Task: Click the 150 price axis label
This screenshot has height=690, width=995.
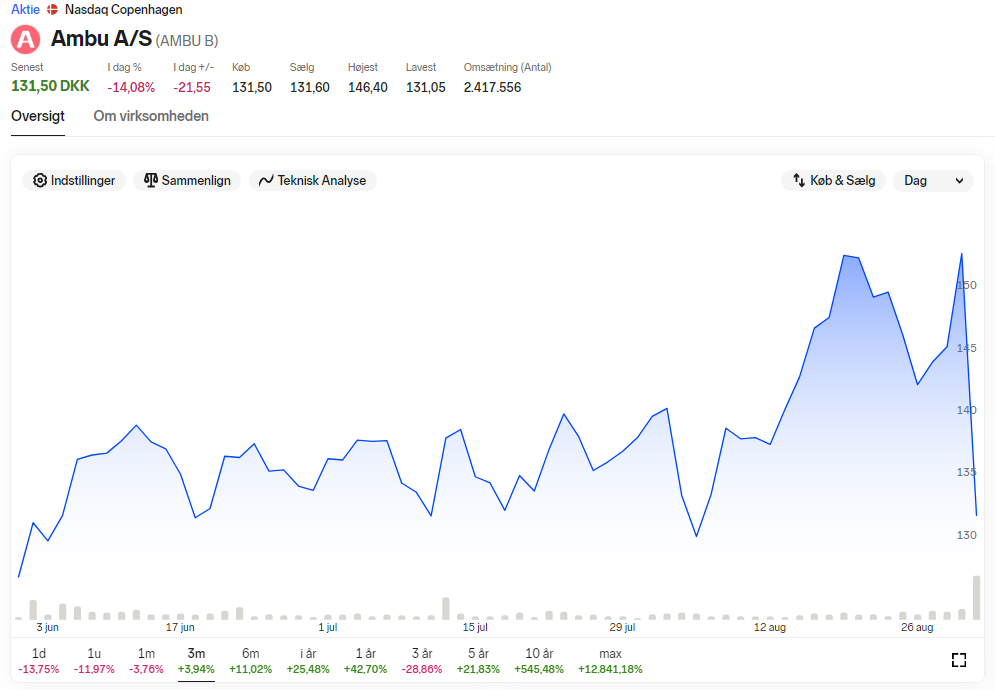Action: coord(966,285)
